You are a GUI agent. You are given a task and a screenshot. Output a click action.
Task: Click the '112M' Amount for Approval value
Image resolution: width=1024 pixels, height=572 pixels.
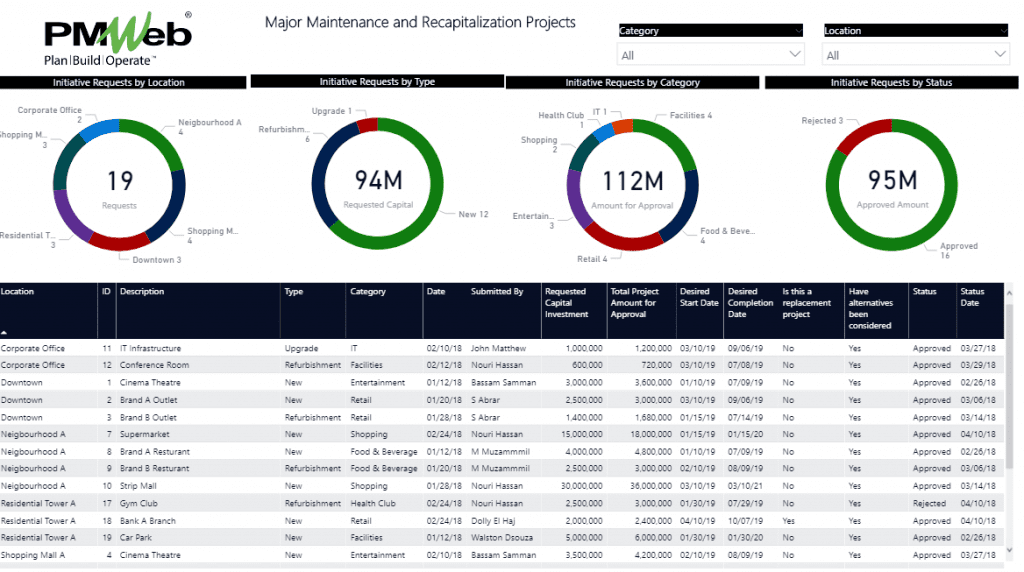[632, 181]
